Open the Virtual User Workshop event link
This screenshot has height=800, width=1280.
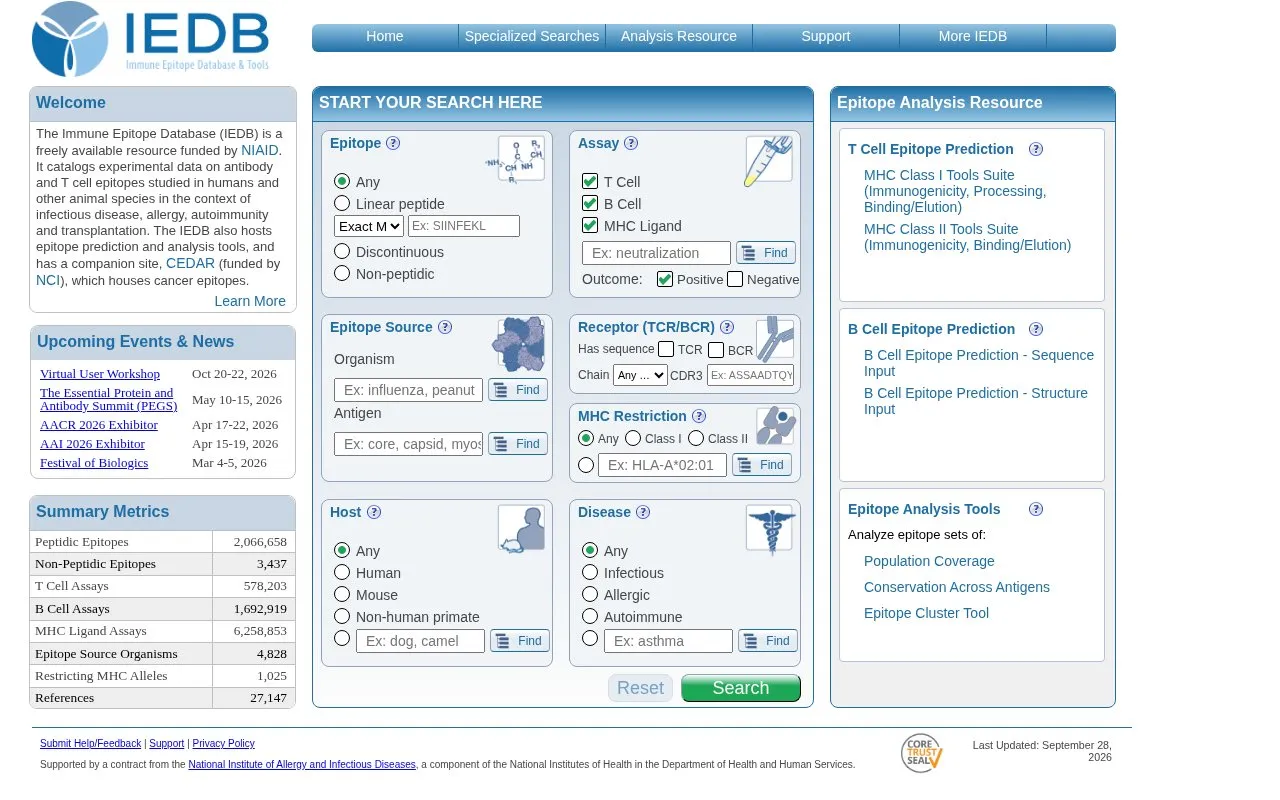(100, 374)
